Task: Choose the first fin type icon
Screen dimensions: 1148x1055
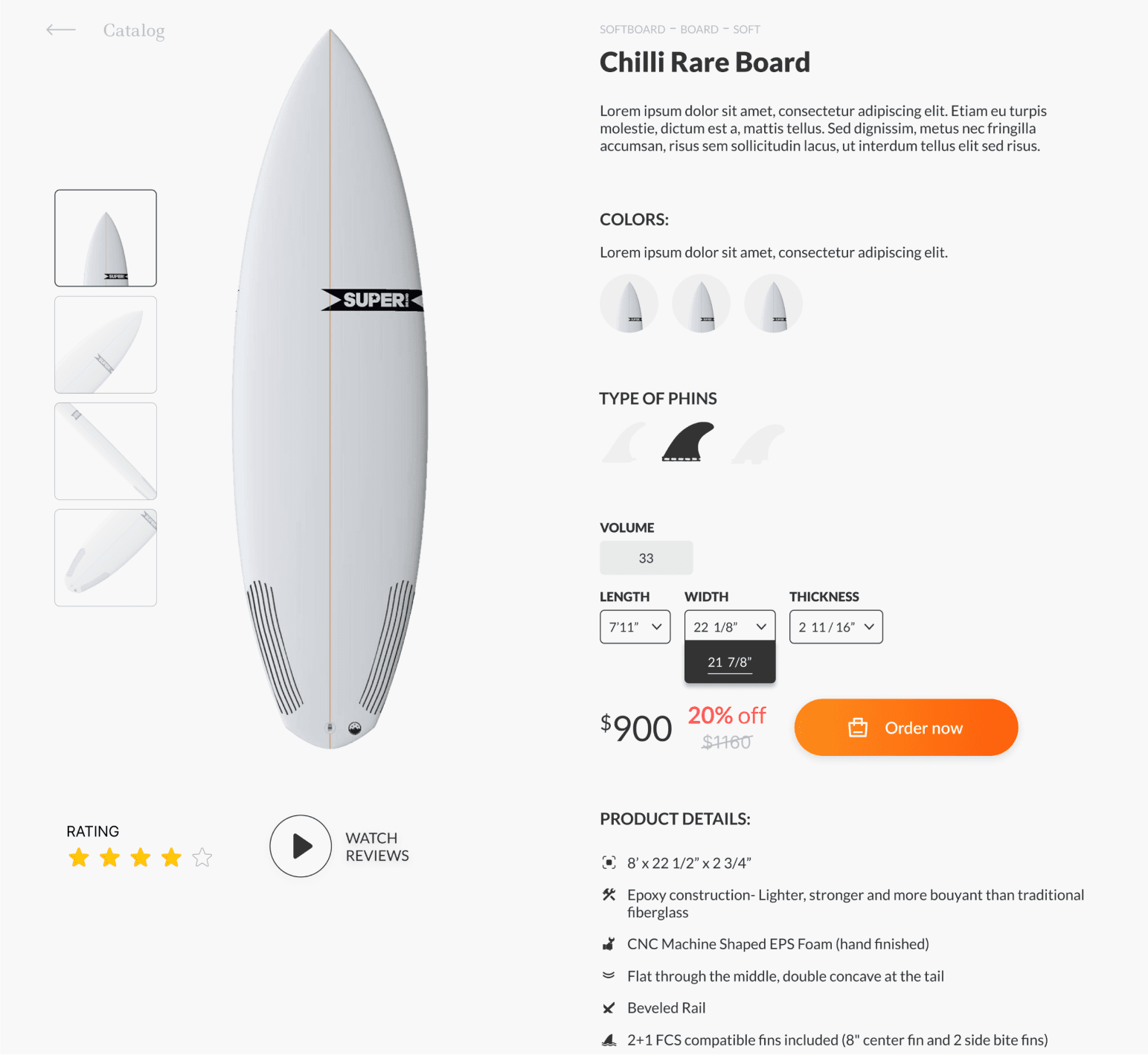Action: (x=623, y=443)
